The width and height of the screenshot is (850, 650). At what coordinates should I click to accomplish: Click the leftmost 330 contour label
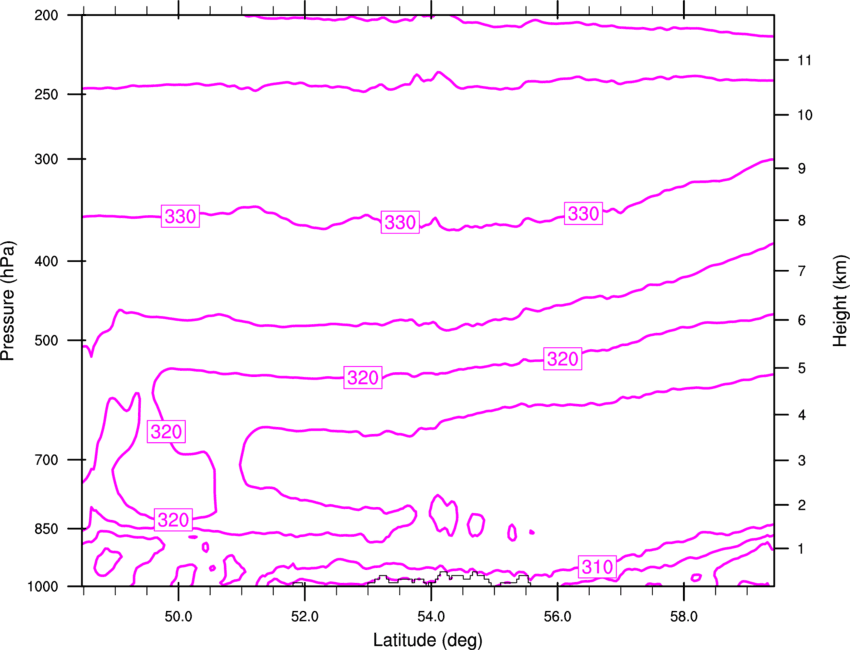(x=181, y=216)
